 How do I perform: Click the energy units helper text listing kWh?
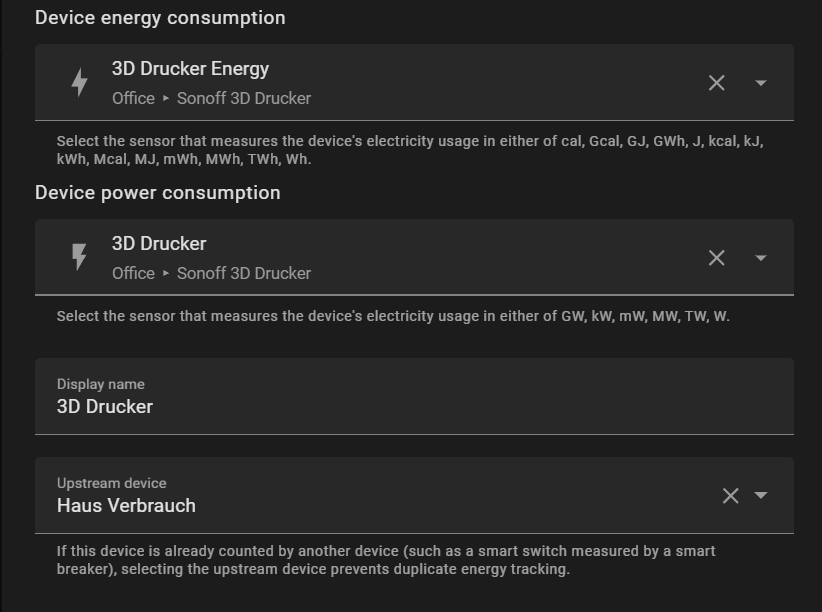[410, 150]
